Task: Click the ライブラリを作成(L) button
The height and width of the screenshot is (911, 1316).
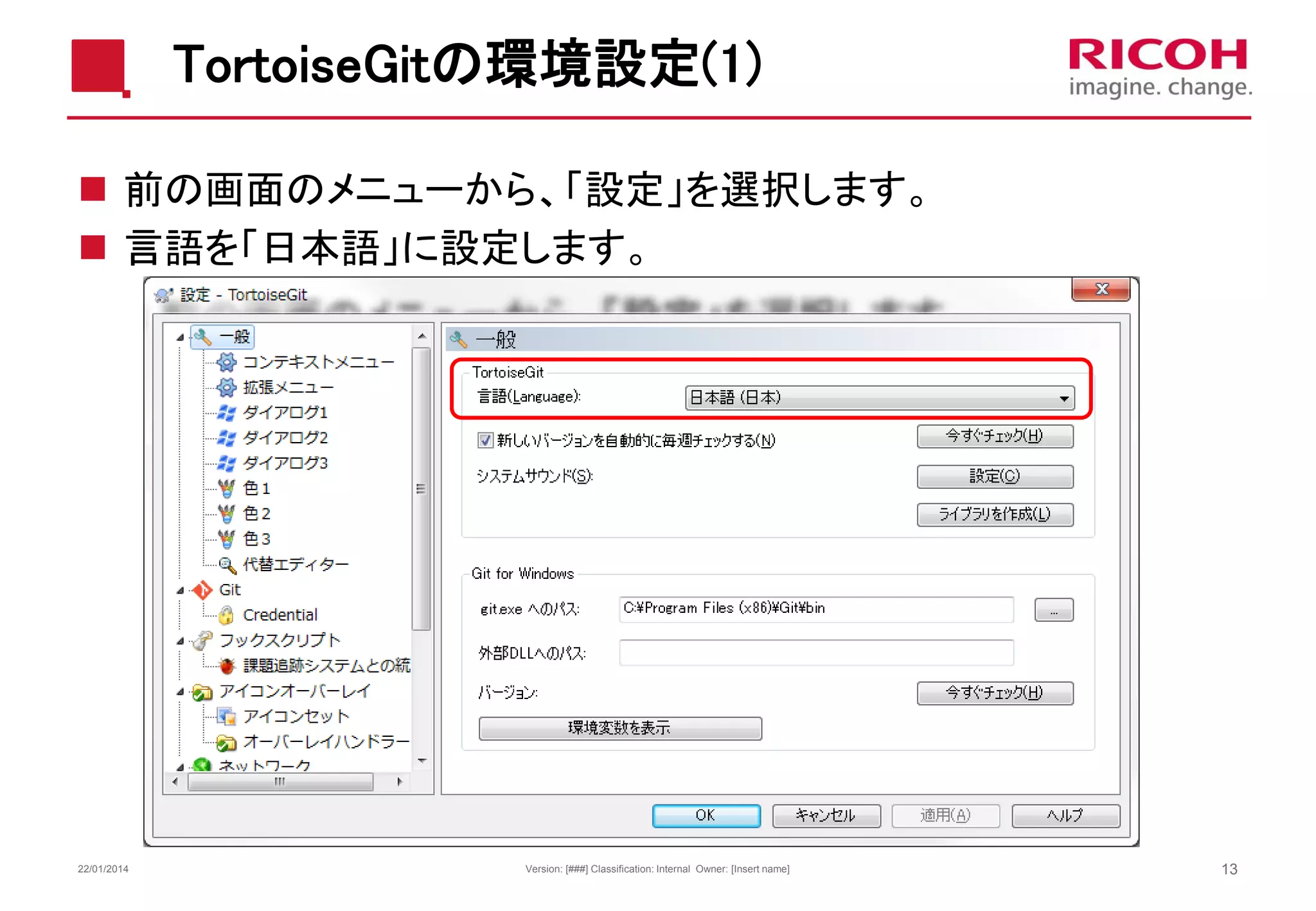Action: (995, 515)
